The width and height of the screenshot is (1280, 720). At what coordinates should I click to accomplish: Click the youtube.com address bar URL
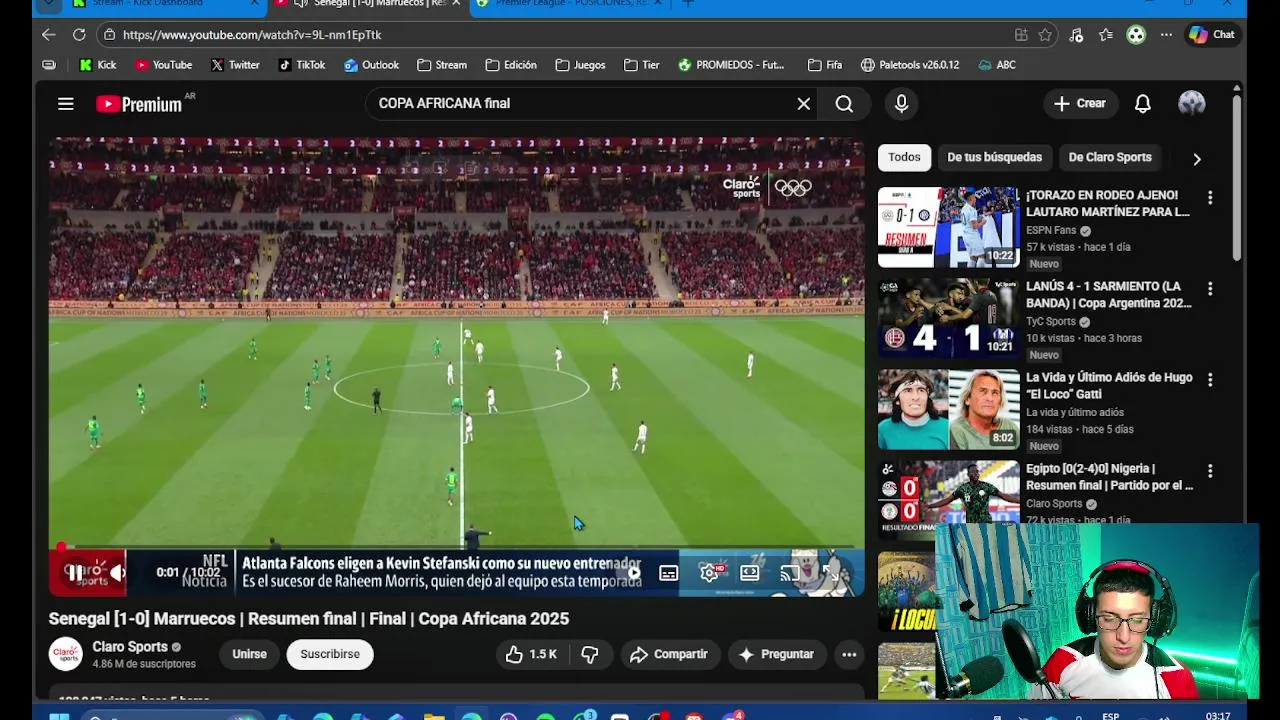(252, 35)
